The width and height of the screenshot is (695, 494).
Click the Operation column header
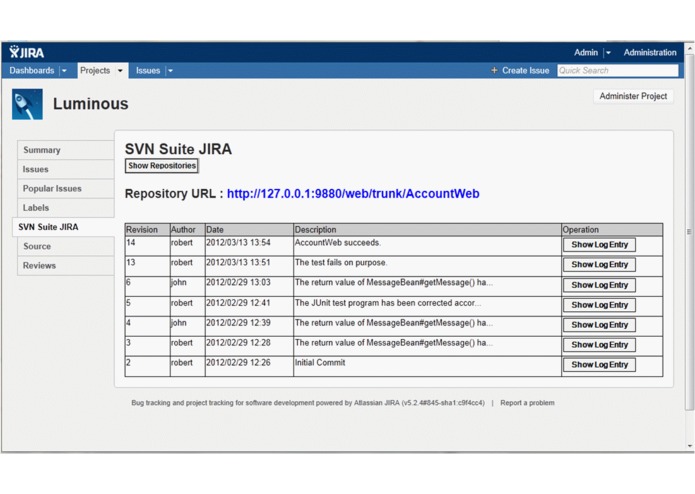coord(612,229)
